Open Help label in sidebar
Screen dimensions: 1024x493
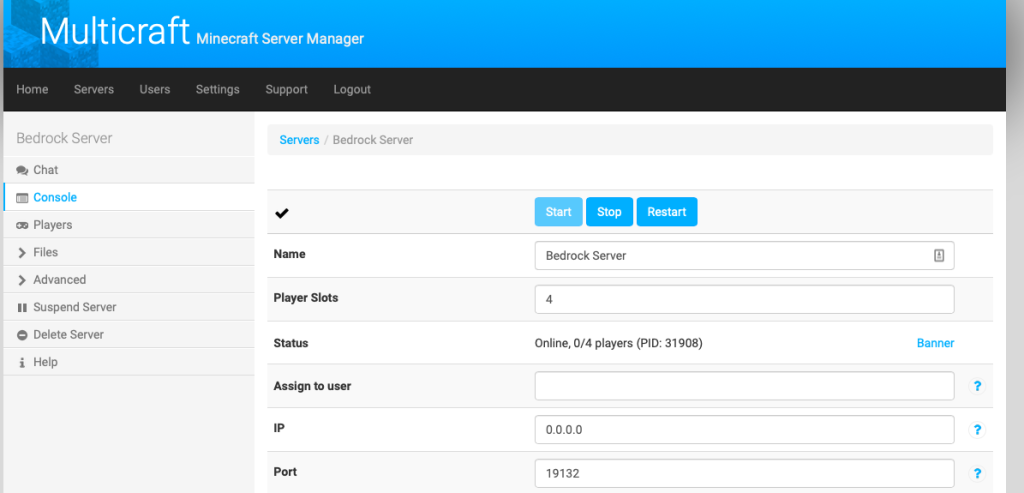tap(45, 362)
